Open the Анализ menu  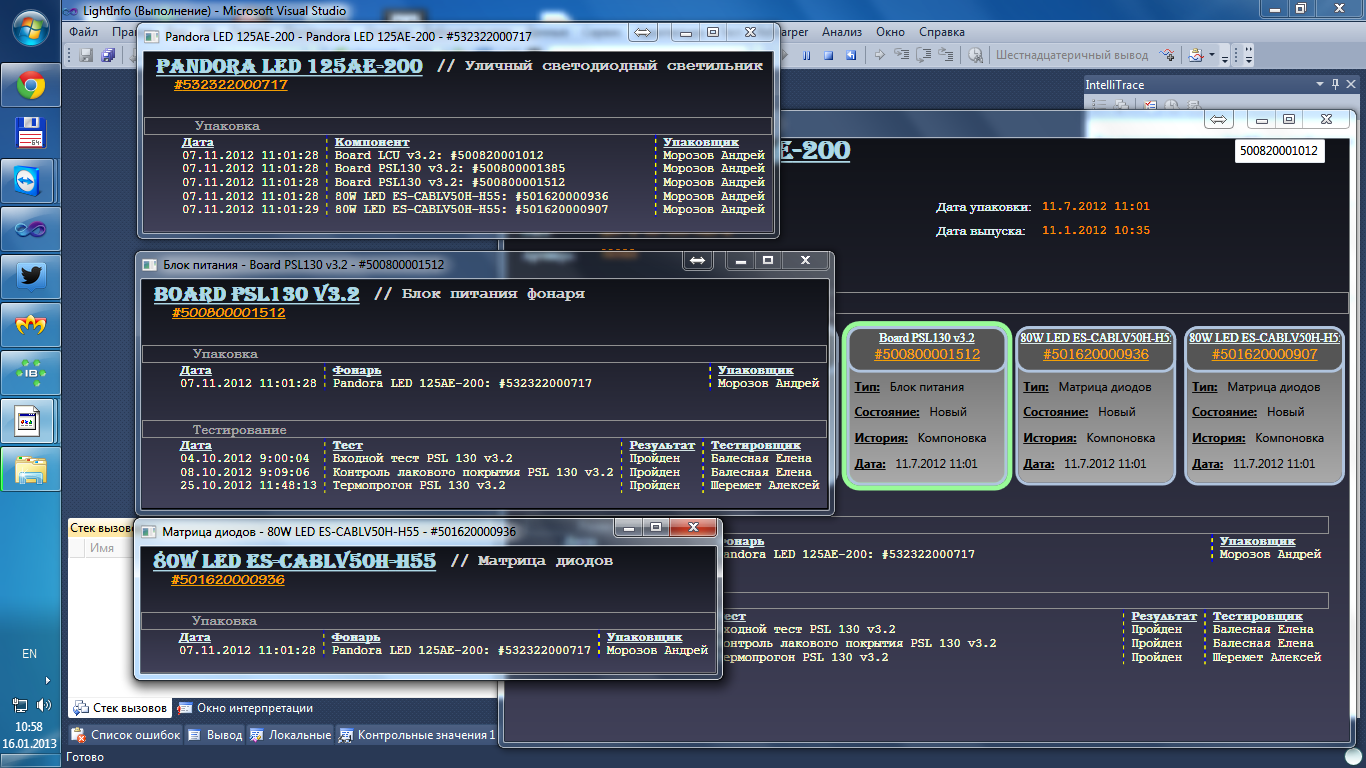tap(841, 32)
